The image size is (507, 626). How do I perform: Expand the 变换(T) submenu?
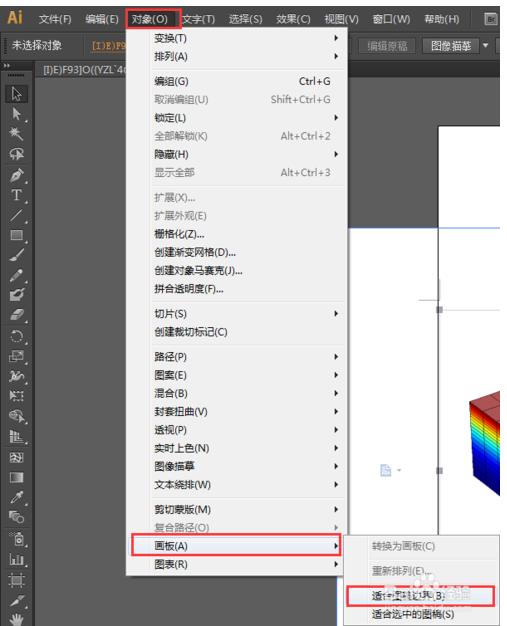[237, 38]
